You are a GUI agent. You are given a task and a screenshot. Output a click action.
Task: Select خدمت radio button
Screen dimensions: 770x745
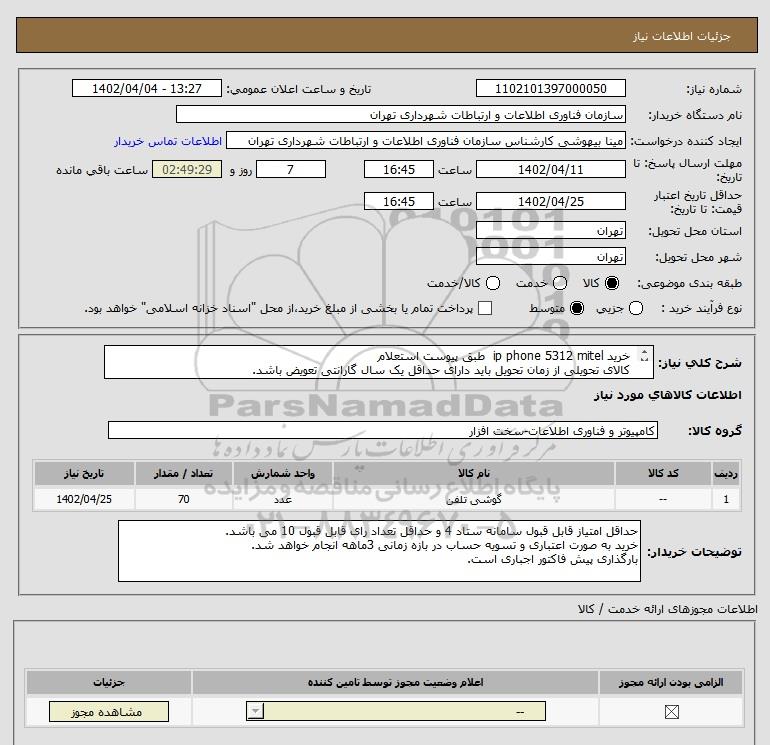point(560,283)
